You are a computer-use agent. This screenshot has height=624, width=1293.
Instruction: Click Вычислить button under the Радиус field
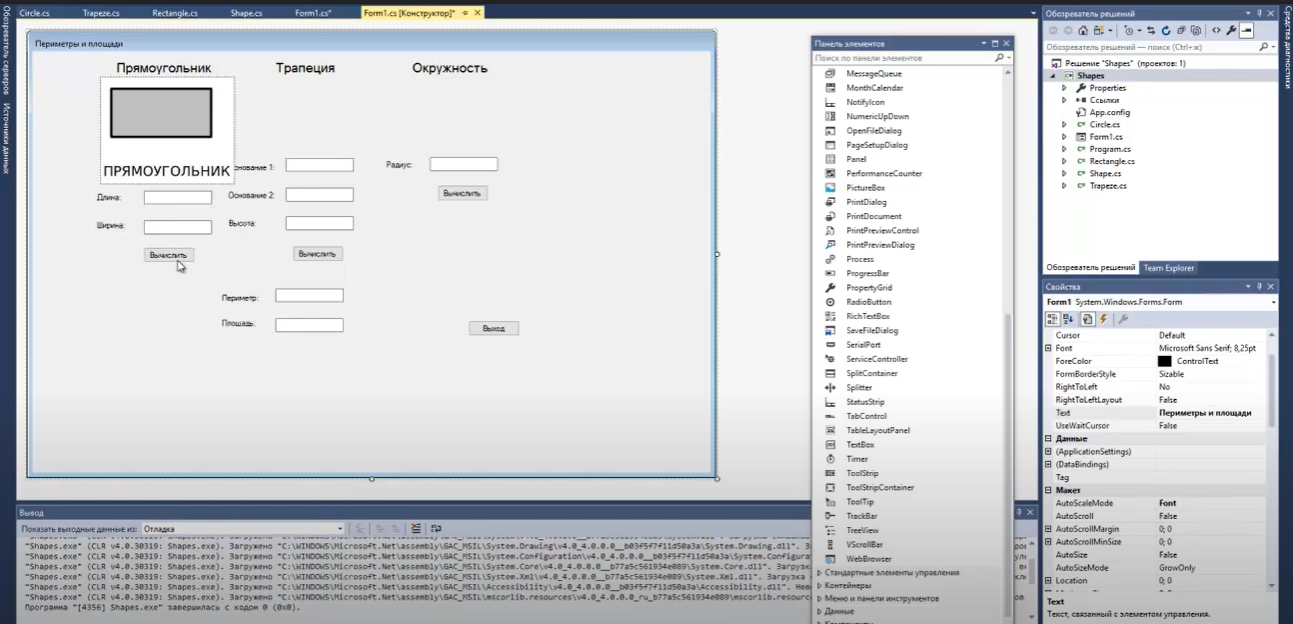click(462, 193)
